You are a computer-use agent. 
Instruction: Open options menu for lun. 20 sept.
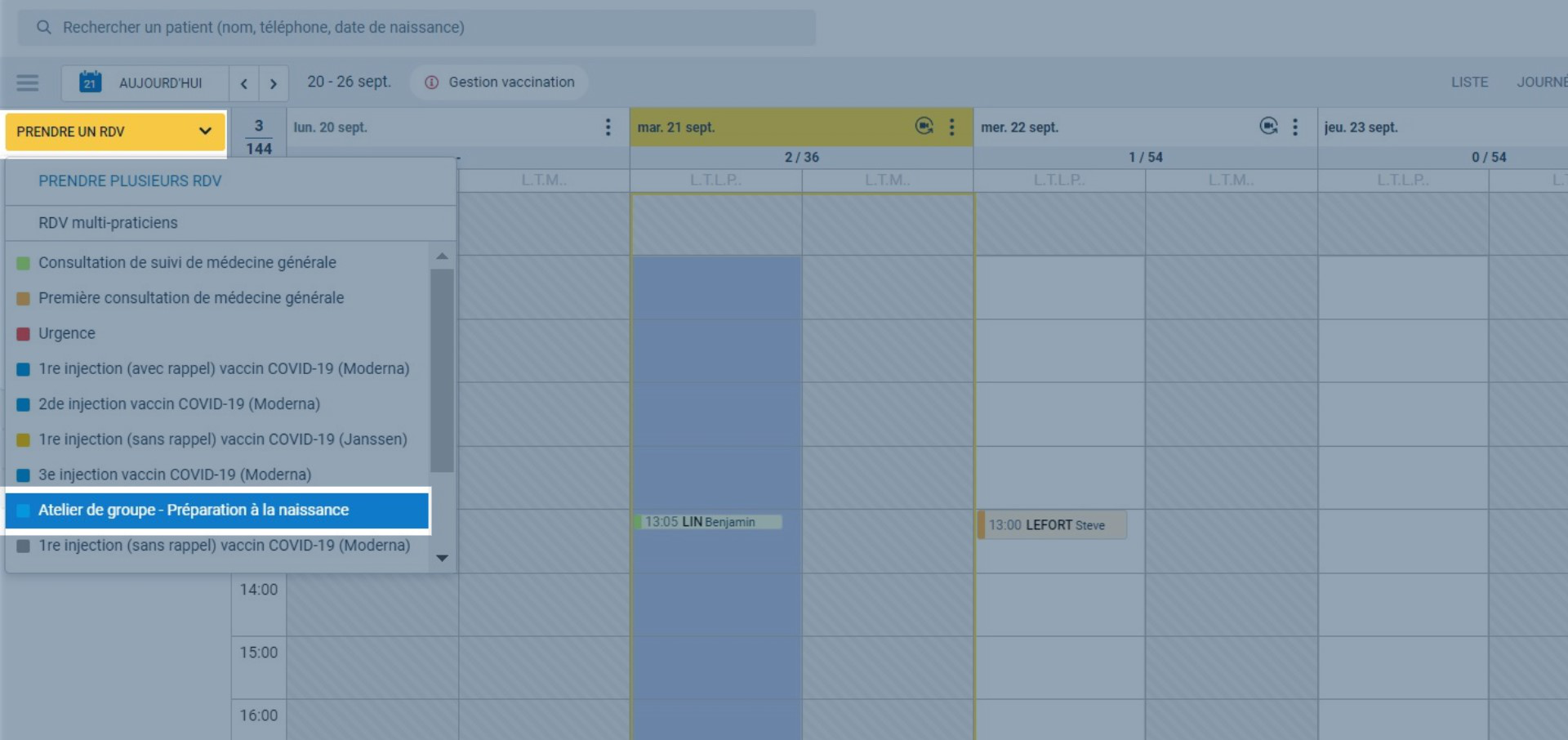click(x=608, y=127)
